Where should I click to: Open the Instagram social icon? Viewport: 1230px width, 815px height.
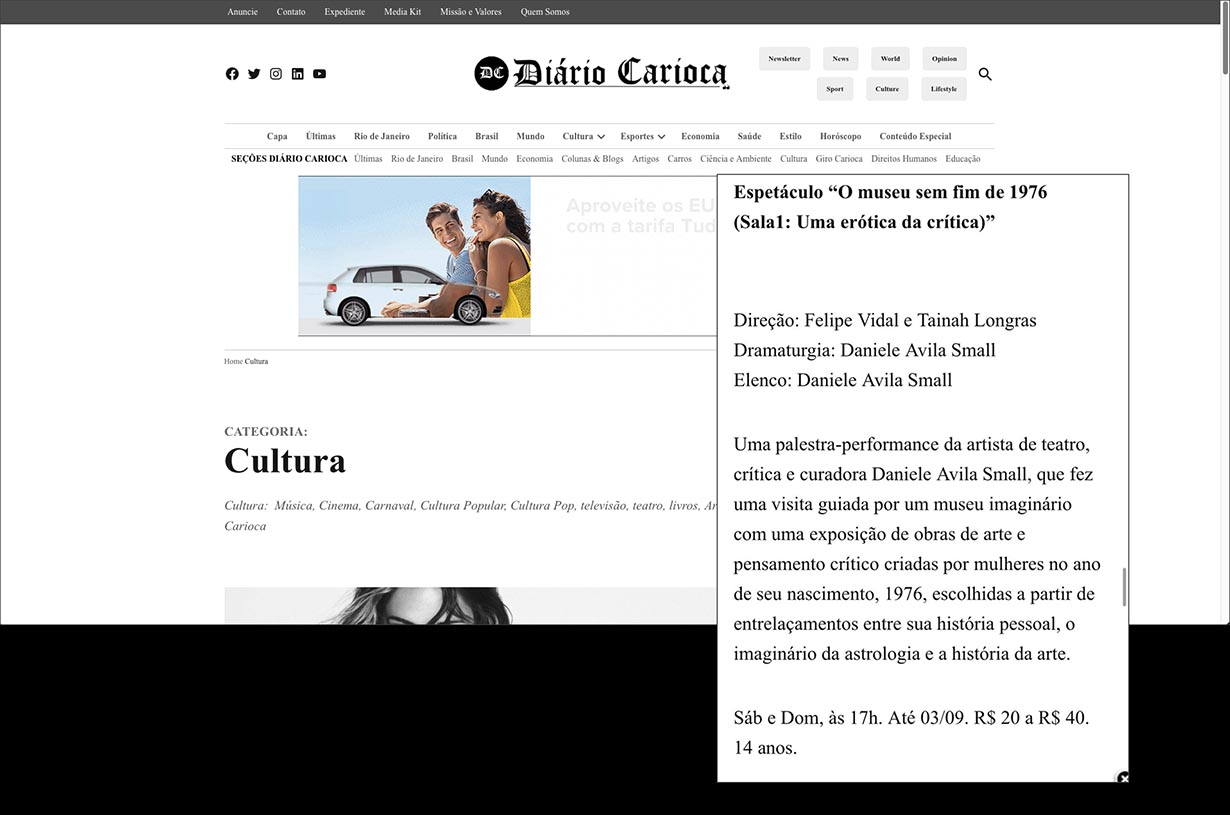pyautogui.click(x=276, y=74)
